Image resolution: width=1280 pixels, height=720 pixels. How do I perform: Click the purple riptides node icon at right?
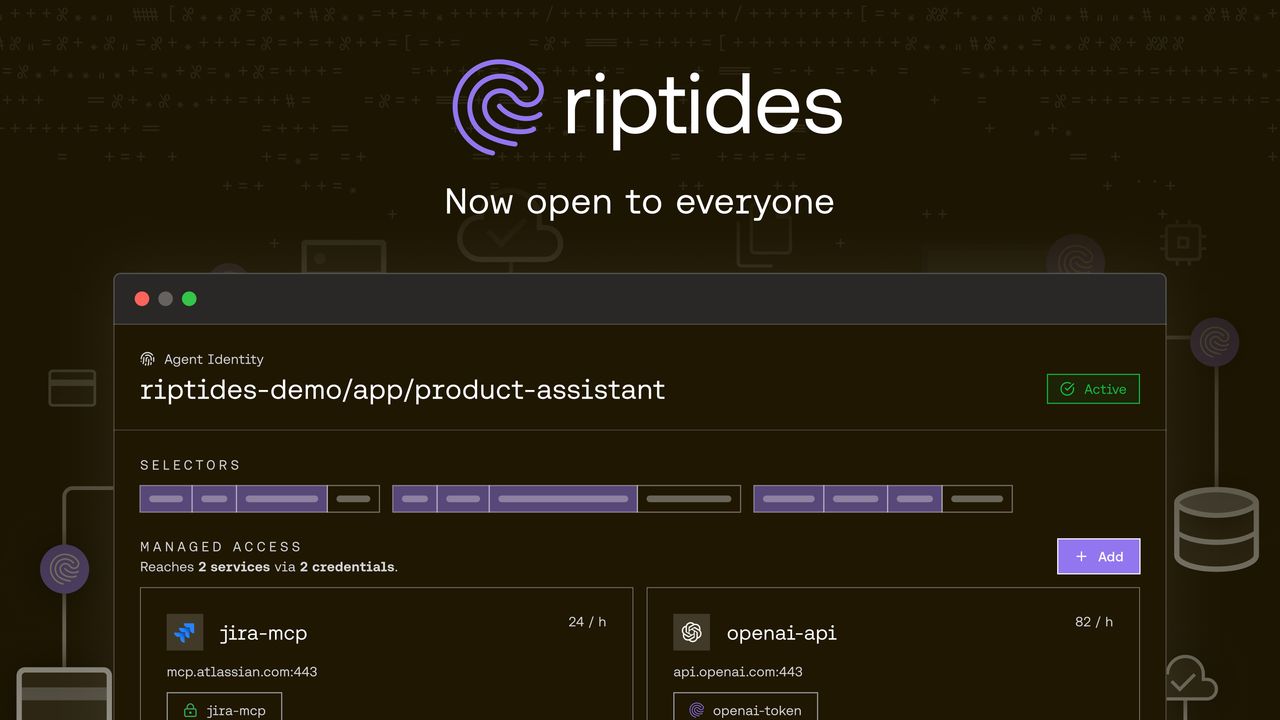(x=1214, y=342)
